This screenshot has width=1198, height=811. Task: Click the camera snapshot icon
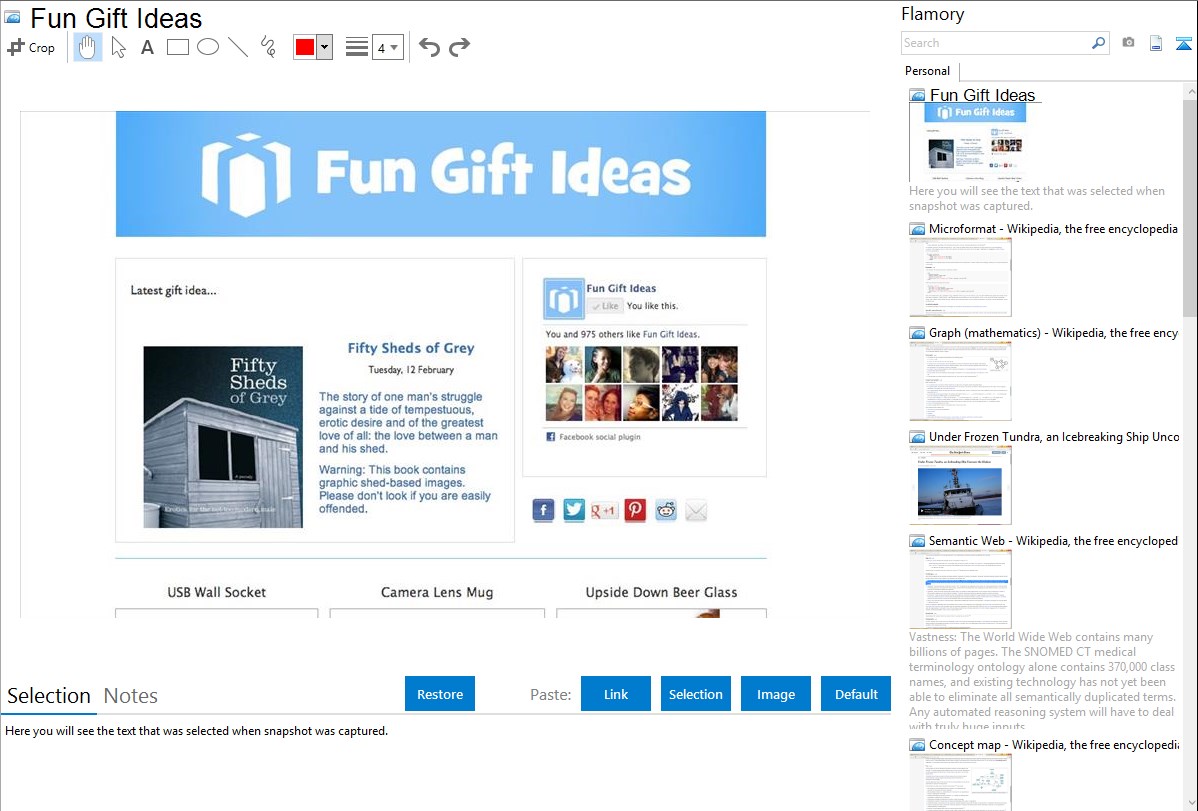[1128, 43]
